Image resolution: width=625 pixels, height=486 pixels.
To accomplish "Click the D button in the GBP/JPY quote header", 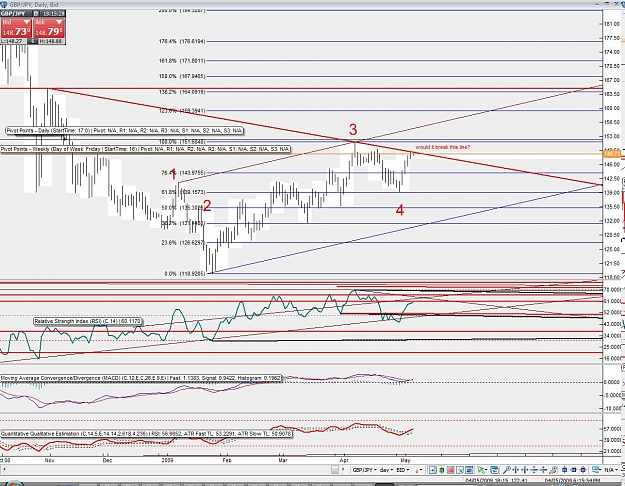I will click(35, 14).
